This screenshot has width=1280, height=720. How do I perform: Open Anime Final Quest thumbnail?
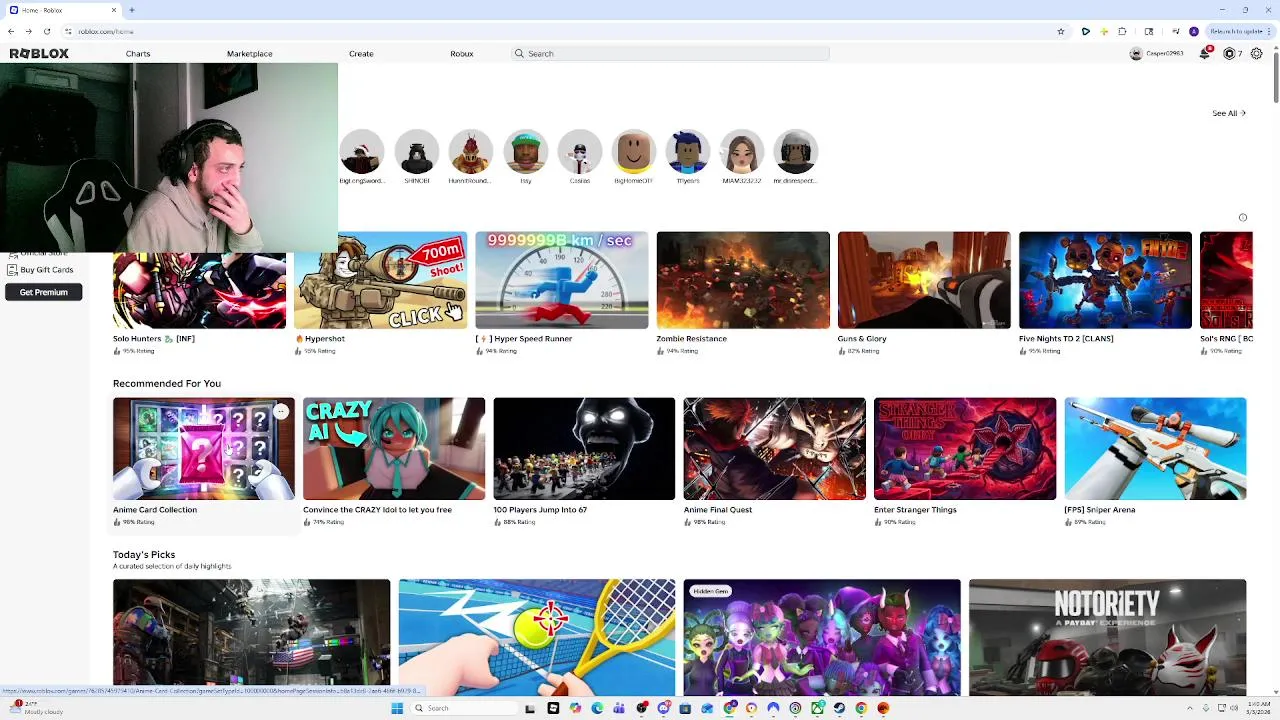point(774,449)
